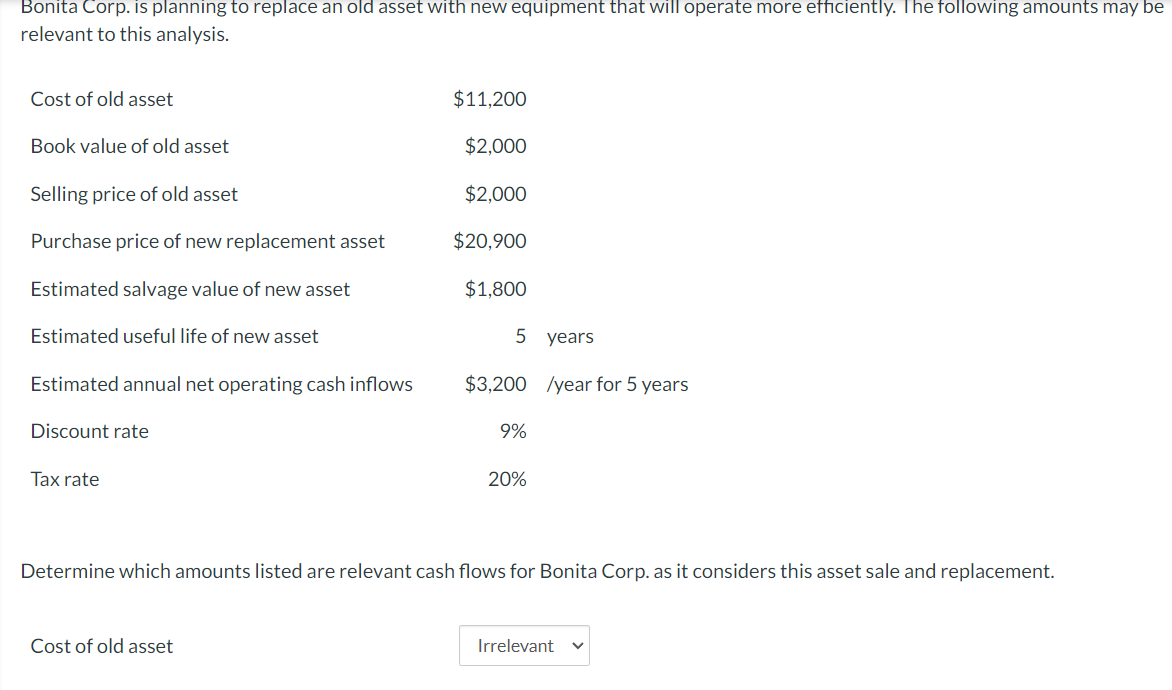Screen dimensions: 1172x690
Task: Click the $11,200 amount
Action: 489,99
